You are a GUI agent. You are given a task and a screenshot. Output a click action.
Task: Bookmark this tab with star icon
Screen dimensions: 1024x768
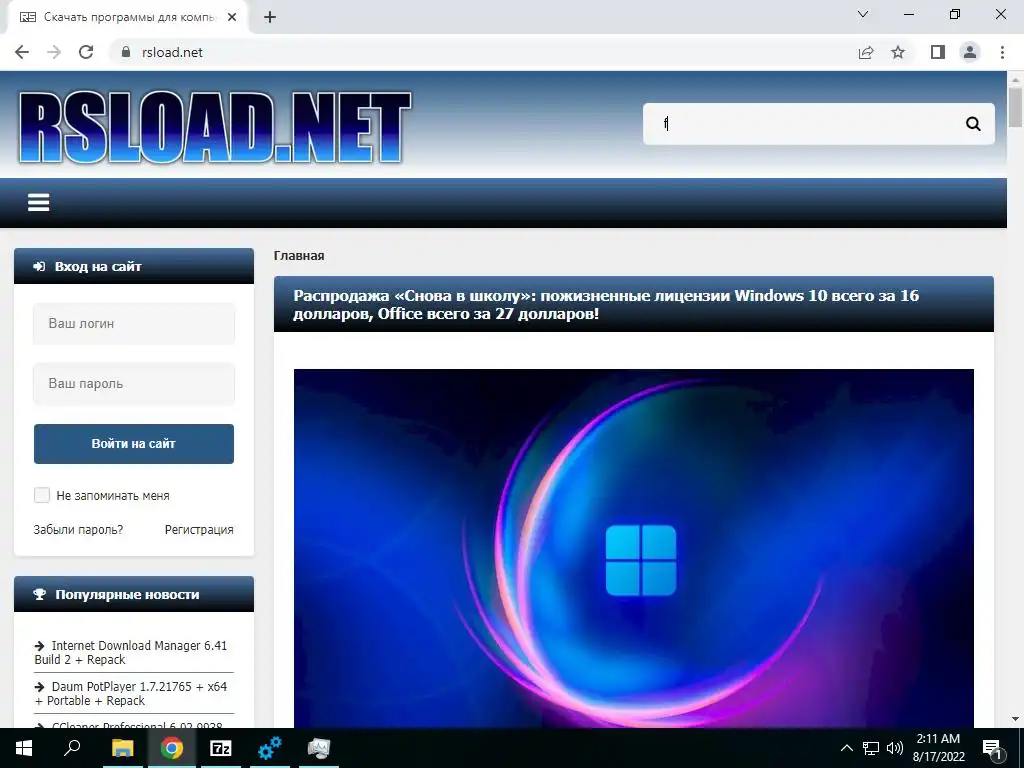898,52
